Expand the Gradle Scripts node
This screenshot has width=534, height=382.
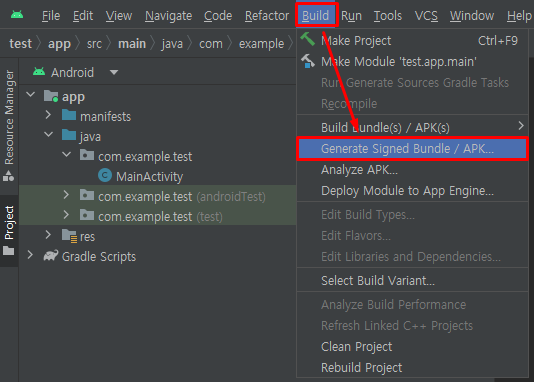tap(30, 255)
